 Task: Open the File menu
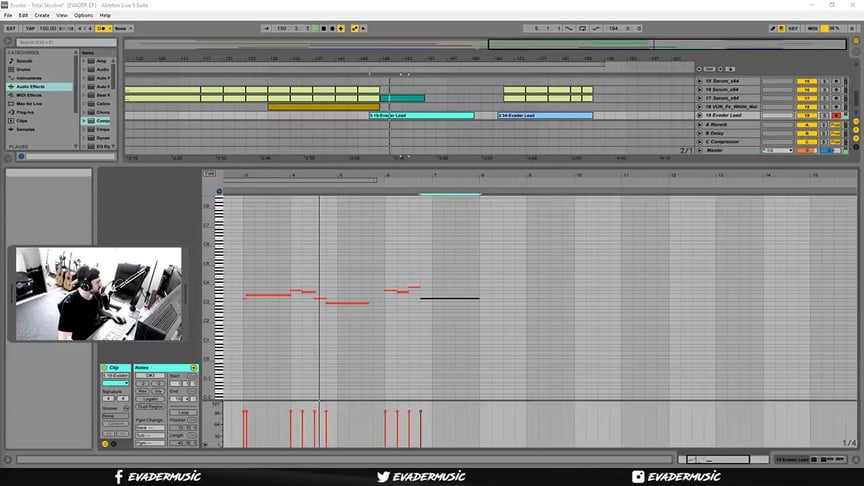(8, 15)
